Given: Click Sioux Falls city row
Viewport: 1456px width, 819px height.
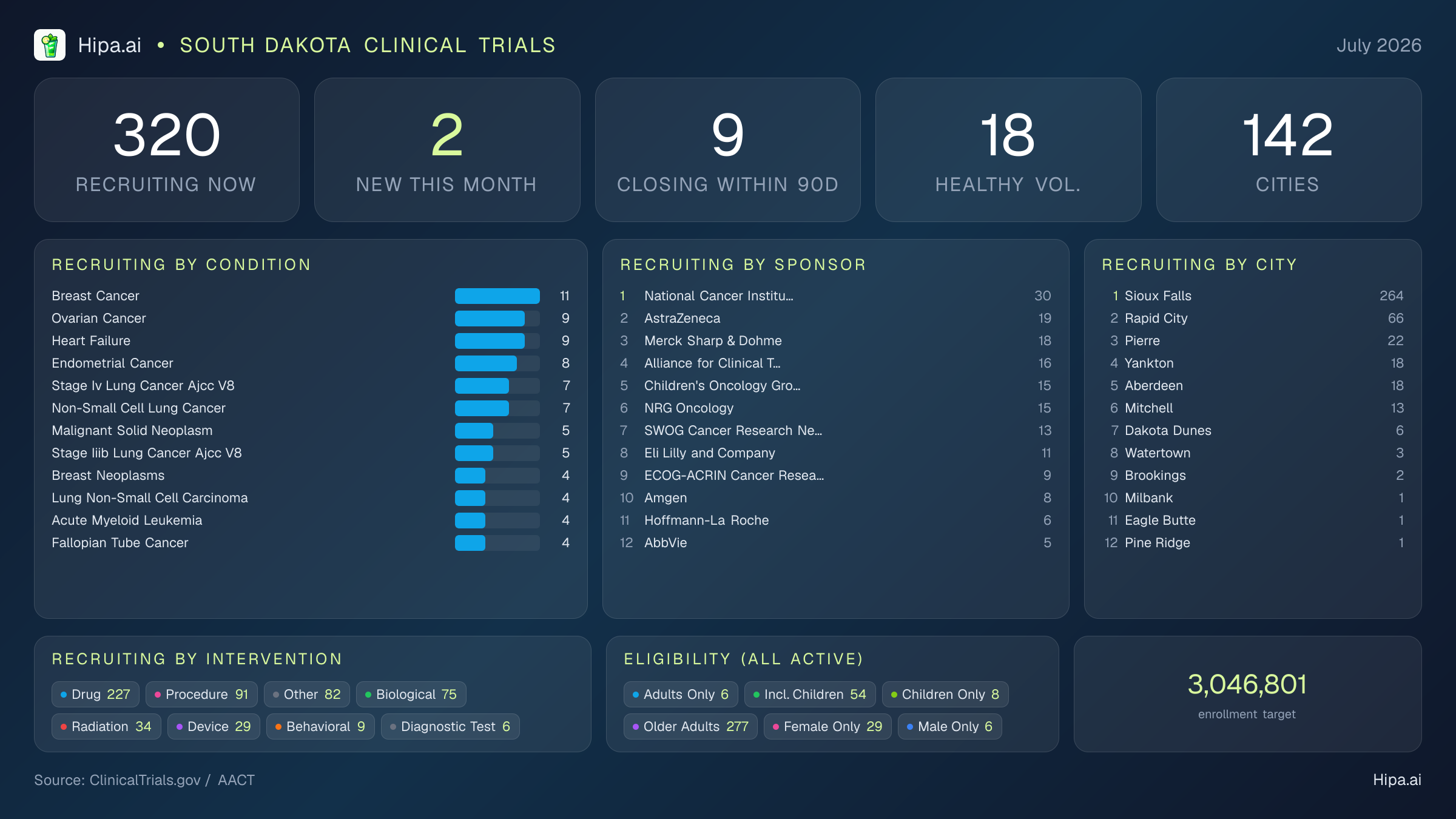Looking at the screenshot, I should [1253, 296].
